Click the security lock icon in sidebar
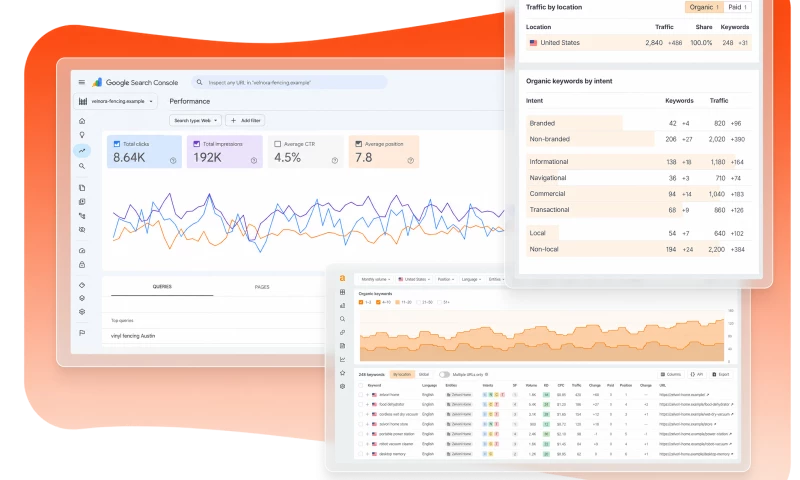Screen dimensions: 800x480 (x=82, y=265)
